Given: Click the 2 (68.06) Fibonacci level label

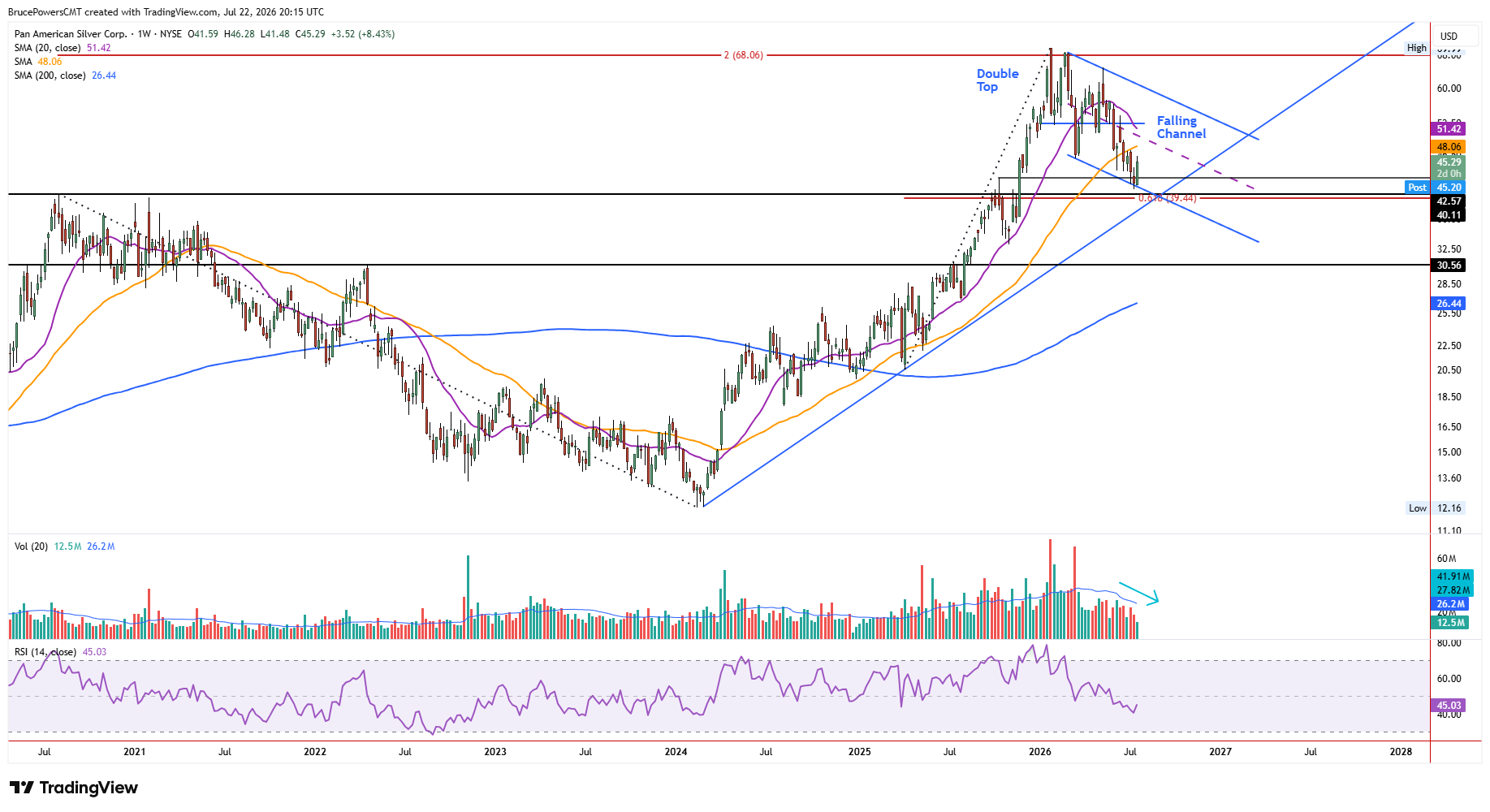Looking at the screenshot, I should [744, 55].
